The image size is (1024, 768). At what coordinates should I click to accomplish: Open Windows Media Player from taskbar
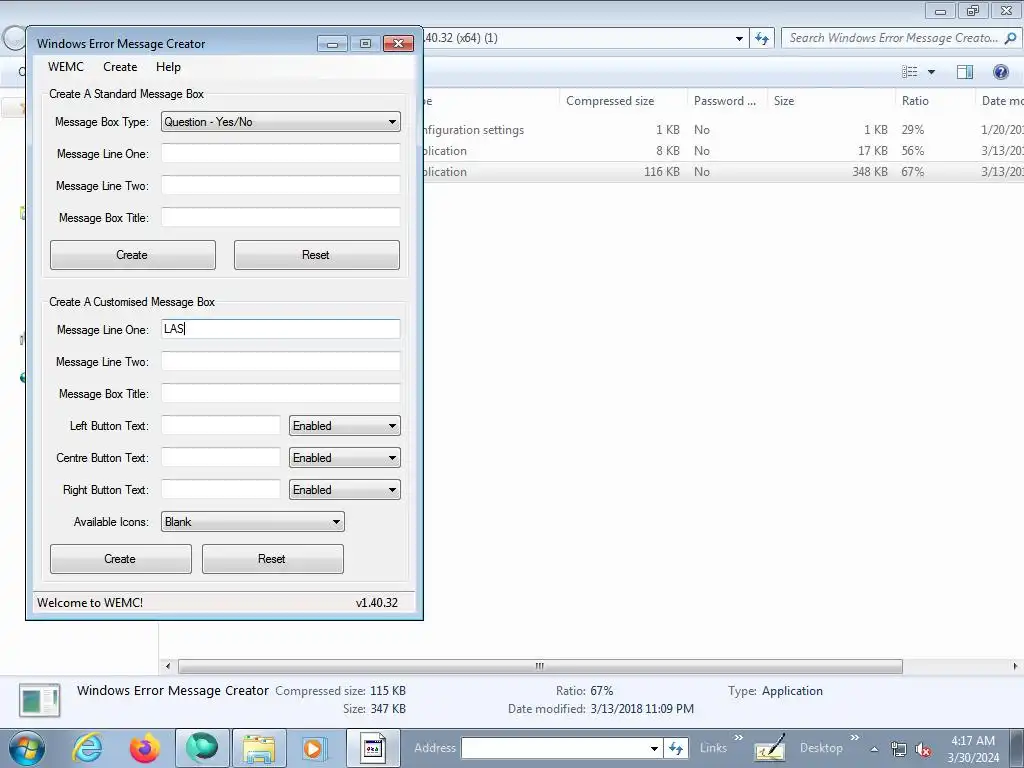(x=313, y=748)
